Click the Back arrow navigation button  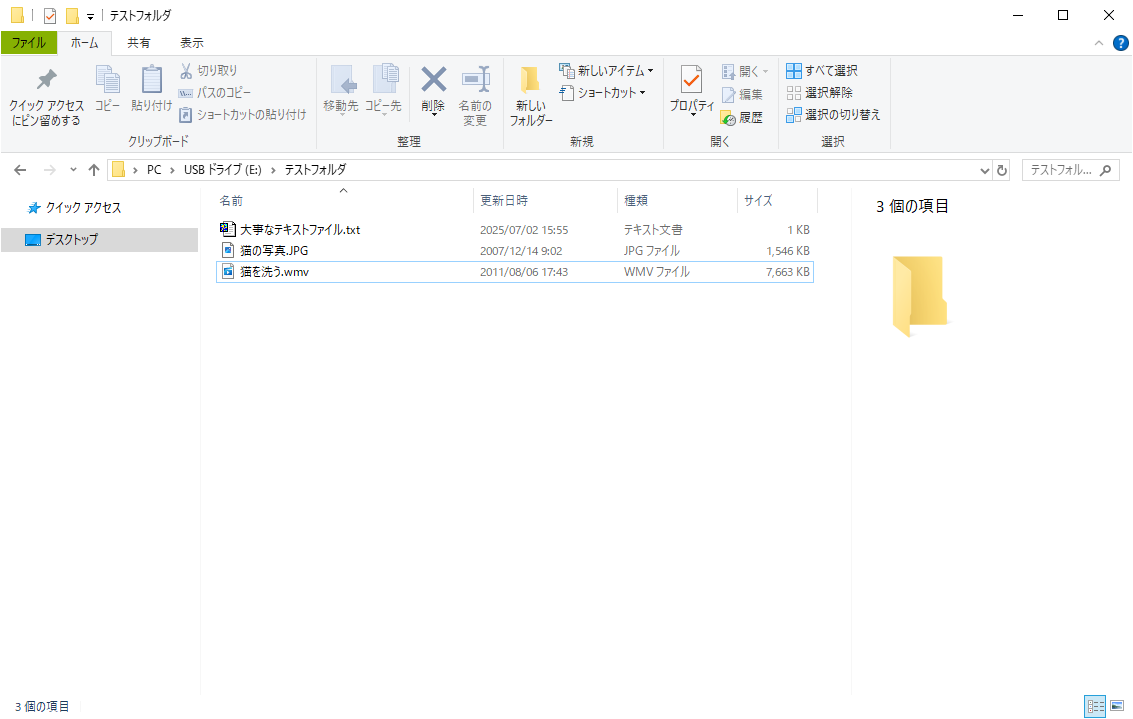click(20, 170)
